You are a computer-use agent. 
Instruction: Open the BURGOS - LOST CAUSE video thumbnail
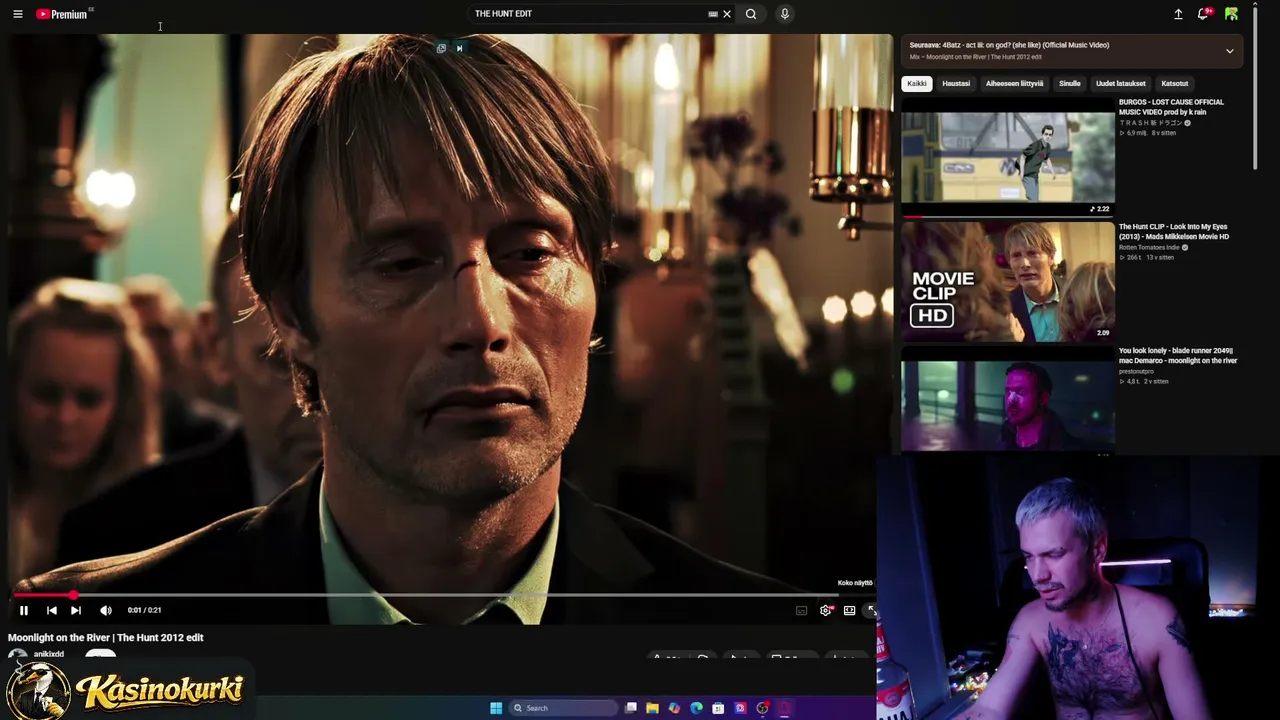click(1008, 156)
